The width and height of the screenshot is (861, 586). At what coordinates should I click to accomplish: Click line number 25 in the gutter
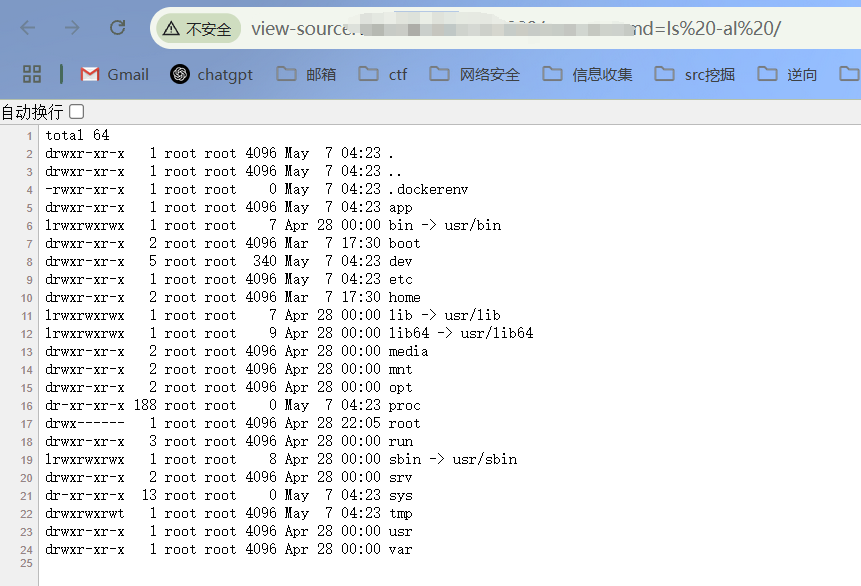click(26, 563)
